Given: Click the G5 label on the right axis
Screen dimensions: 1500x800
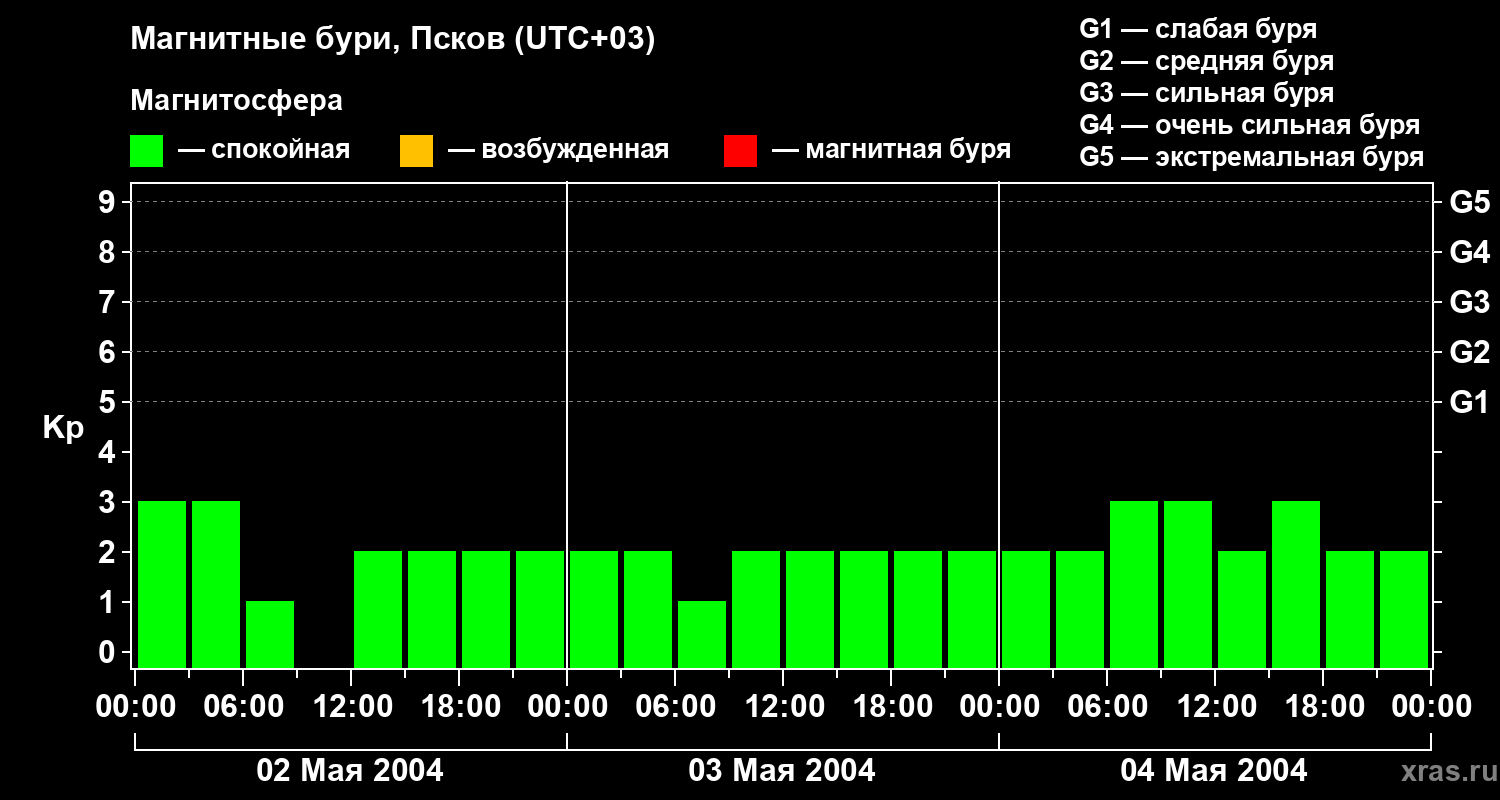Looking at the screenshot, I should 1470,202.
